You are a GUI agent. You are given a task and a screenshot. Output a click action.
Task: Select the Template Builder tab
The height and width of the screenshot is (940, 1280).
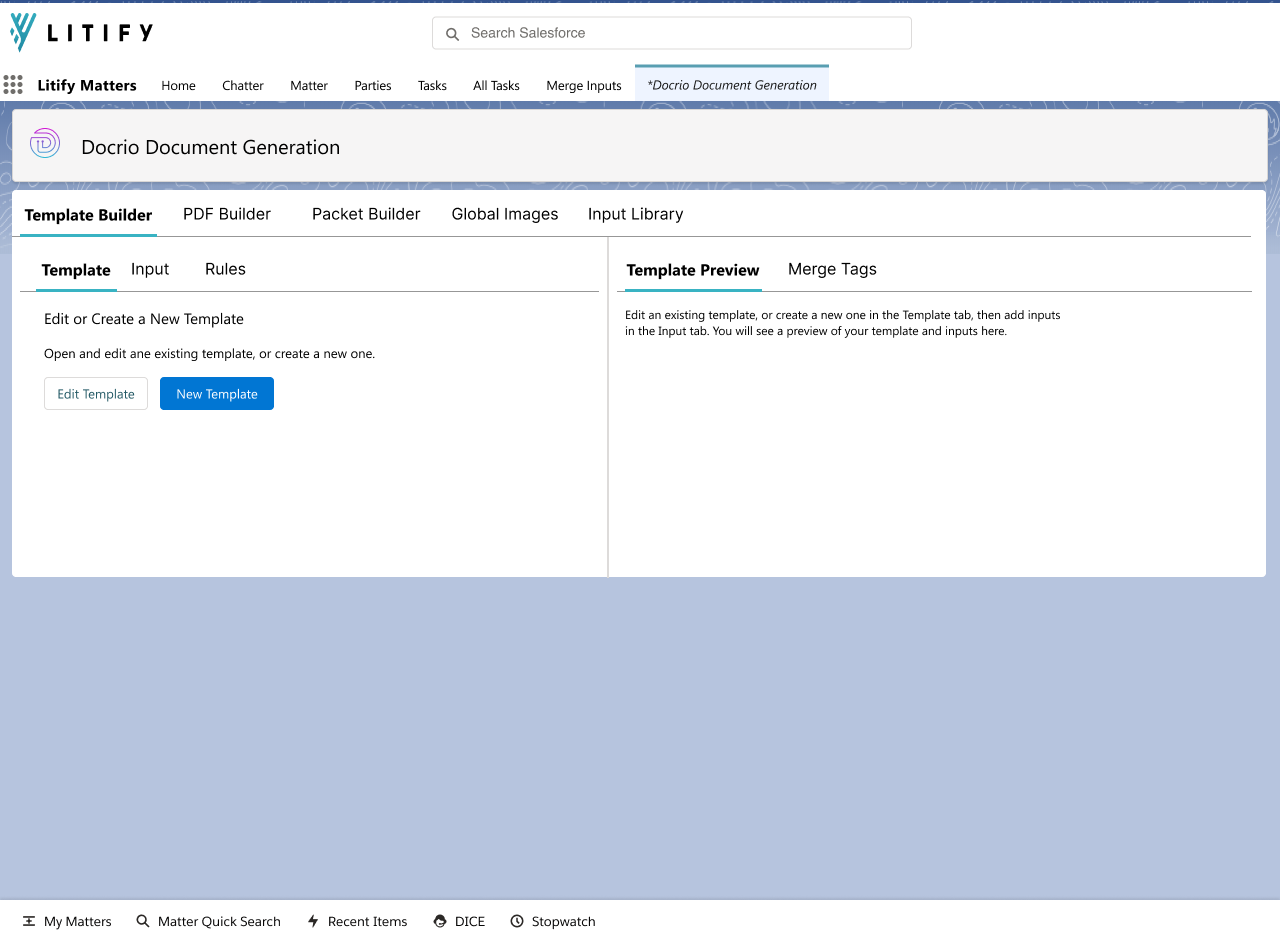click(x=88, y=215)
